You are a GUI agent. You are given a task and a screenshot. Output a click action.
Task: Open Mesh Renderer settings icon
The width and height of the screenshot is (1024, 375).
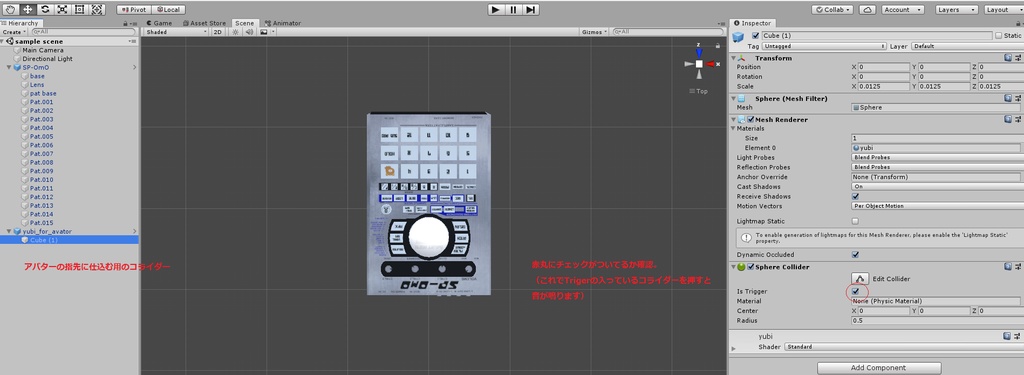(1018, 120)
